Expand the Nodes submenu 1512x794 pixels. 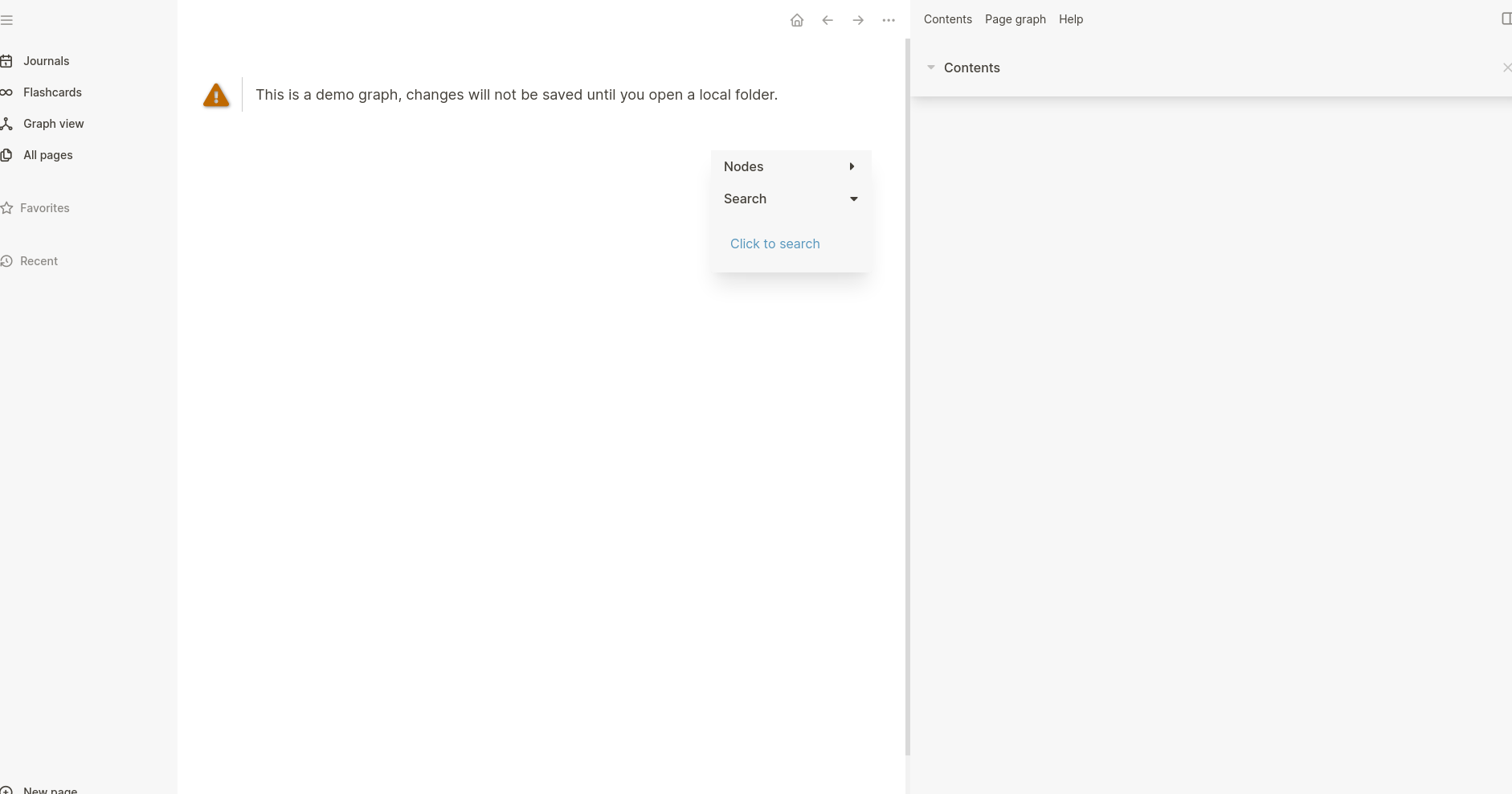coord(852,166)
